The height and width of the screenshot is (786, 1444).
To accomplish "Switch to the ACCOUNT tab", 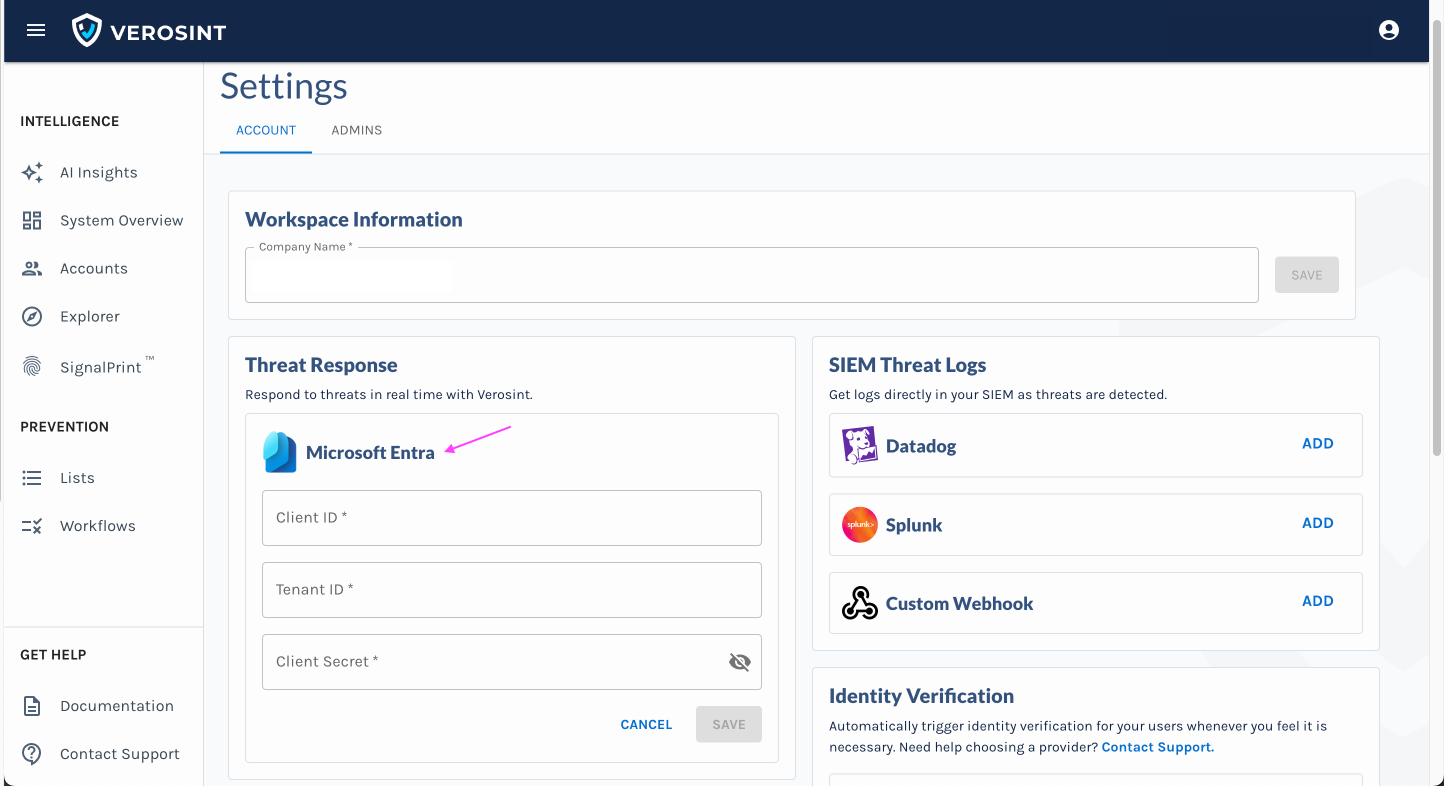I will click(x=266, y=130).
